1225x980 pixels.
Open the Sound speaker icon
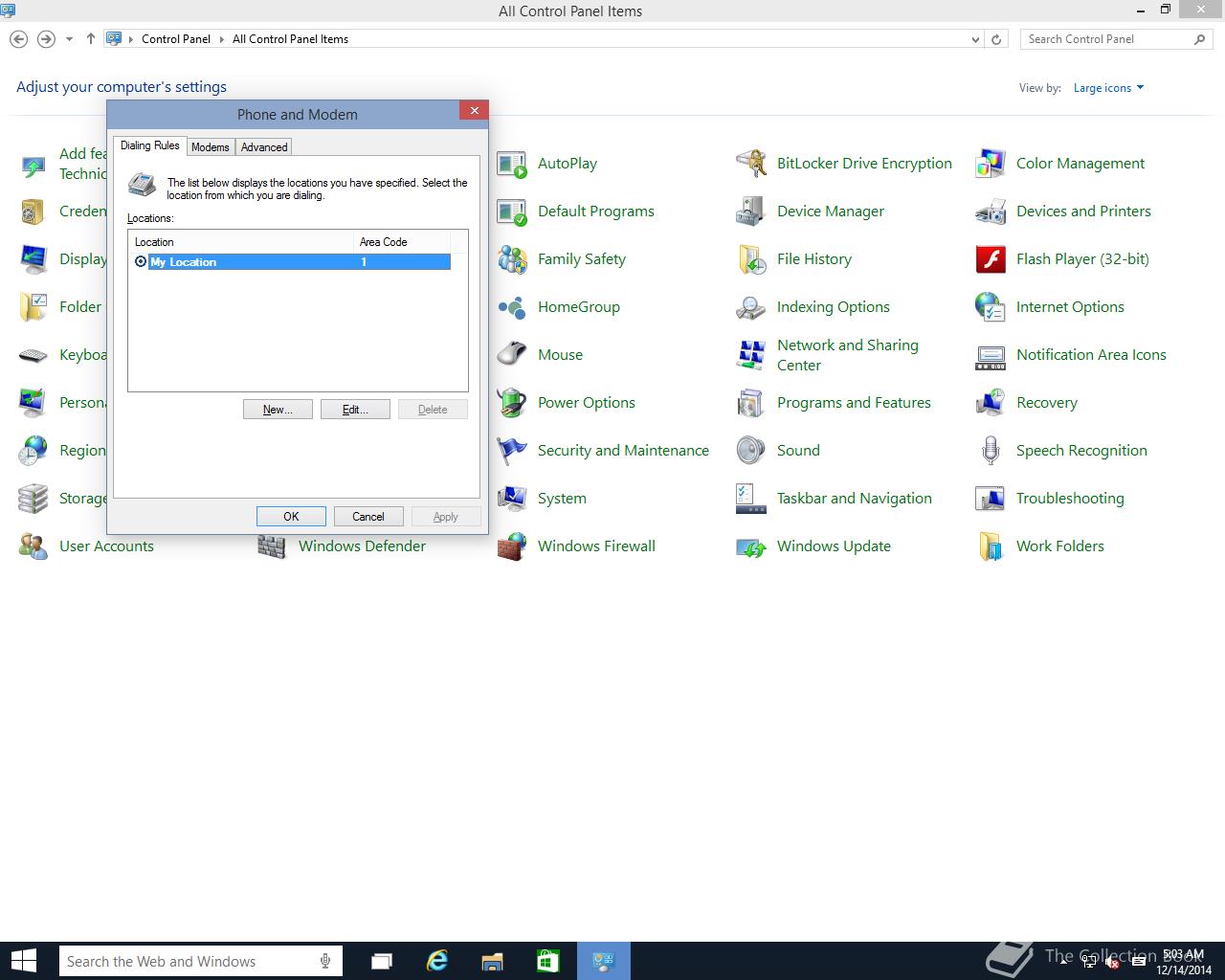[751, 450]
